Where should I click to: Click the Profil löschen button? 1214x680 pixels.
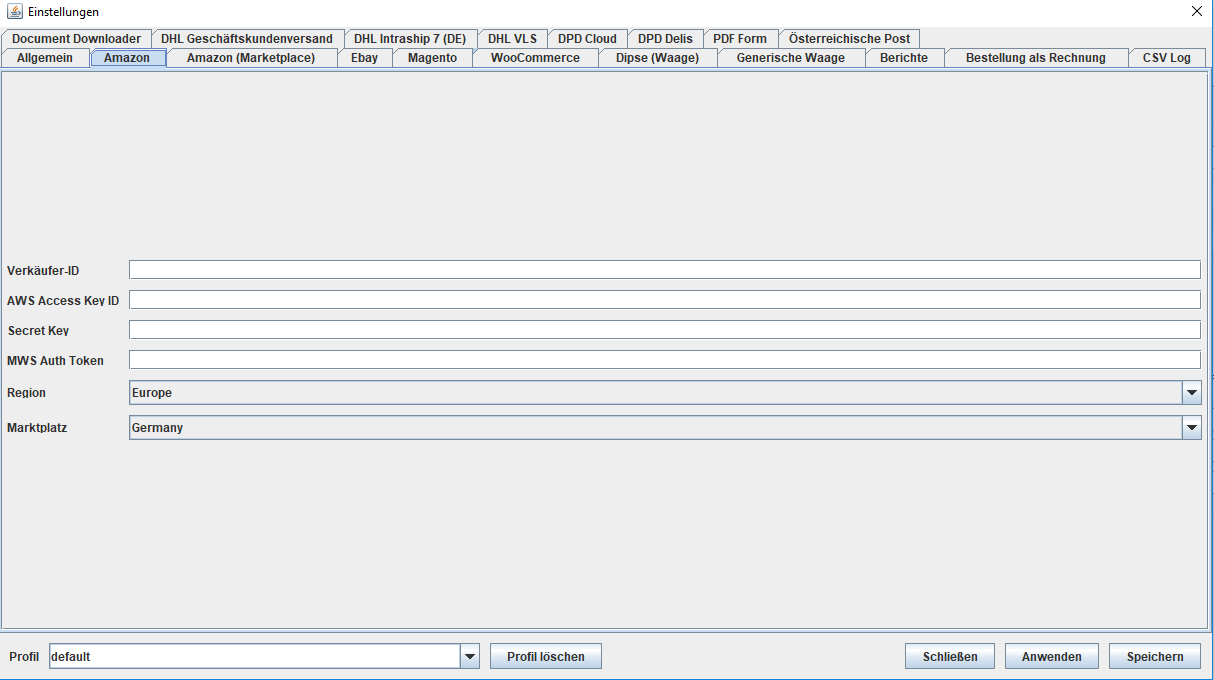pyautogui.click(x=545, y=656)
